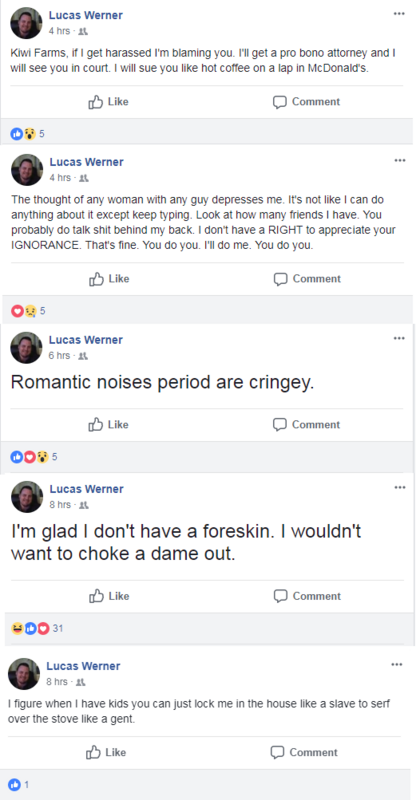The height and width of the screenshot is (800, 416).
Task: View reactions on Kiwi Farms post
Action: click(28, 134)
